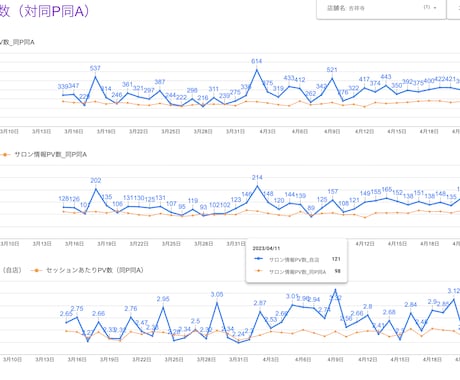
Task: Click the 119 data label in the second chart
Action: 193,201
